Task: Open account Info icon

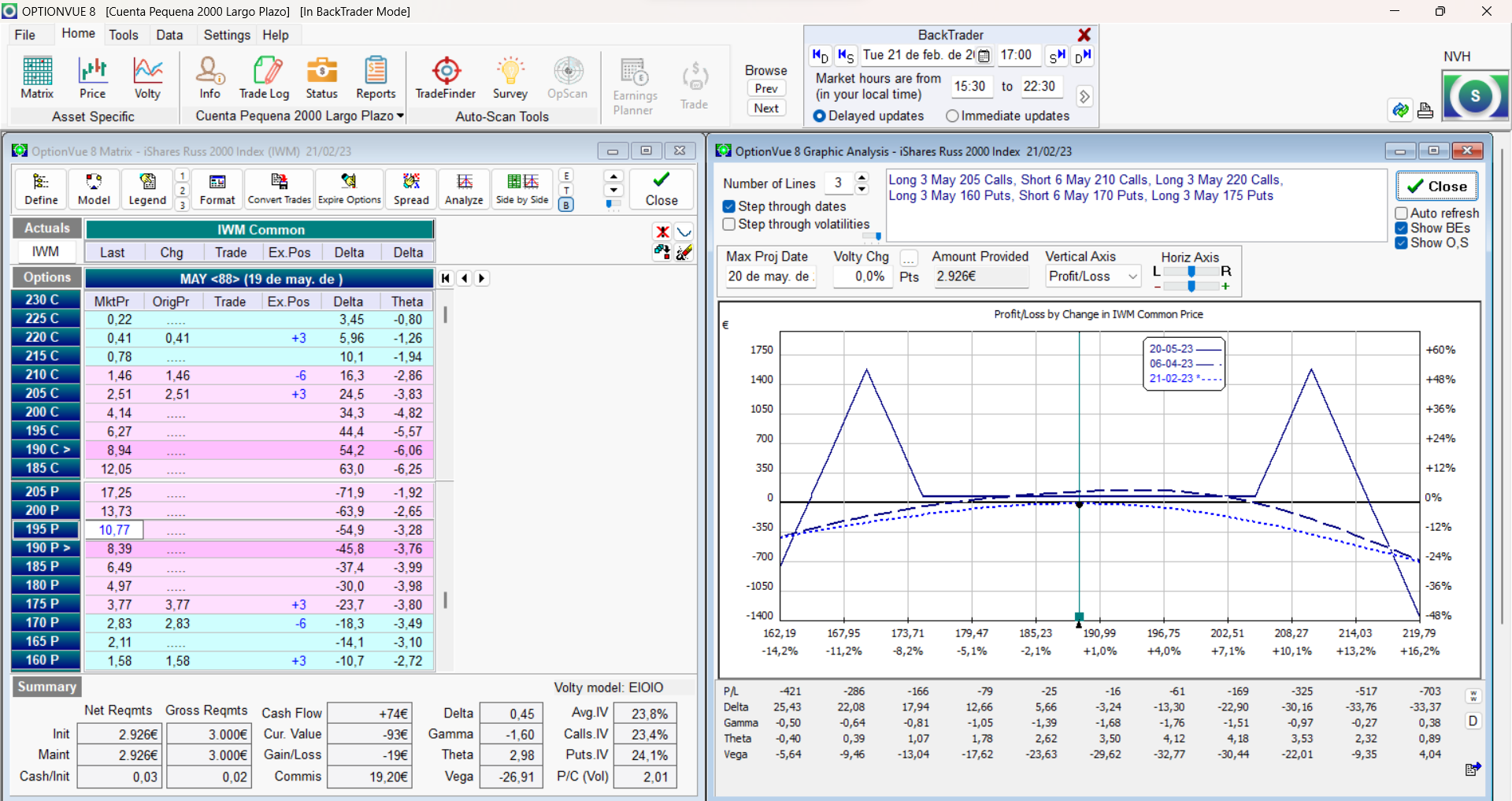Action: (209, 78)
